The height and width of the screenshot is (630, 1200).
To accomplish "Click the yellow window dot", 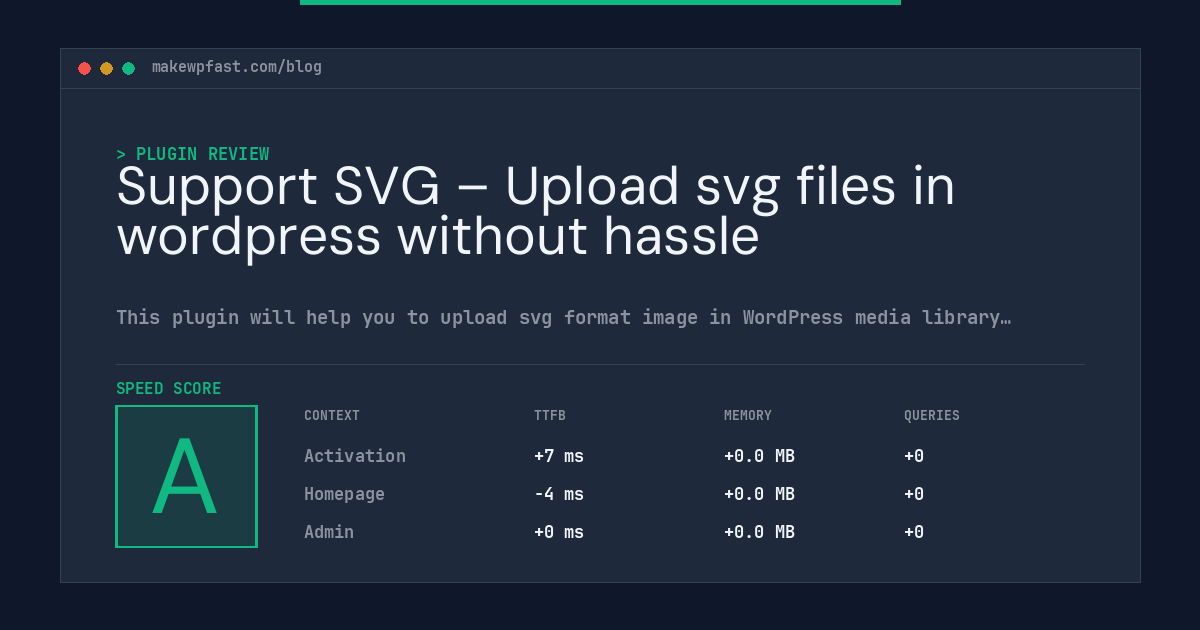I will click(x=106, y=68).
